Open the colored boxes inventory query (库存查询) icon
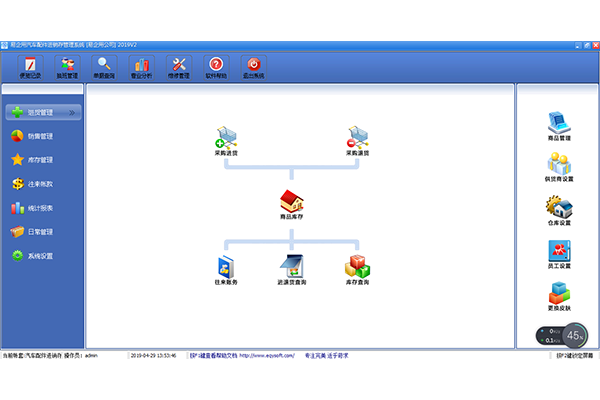The image size is (600, 400). pyautogui.click(x=357, y=270)
